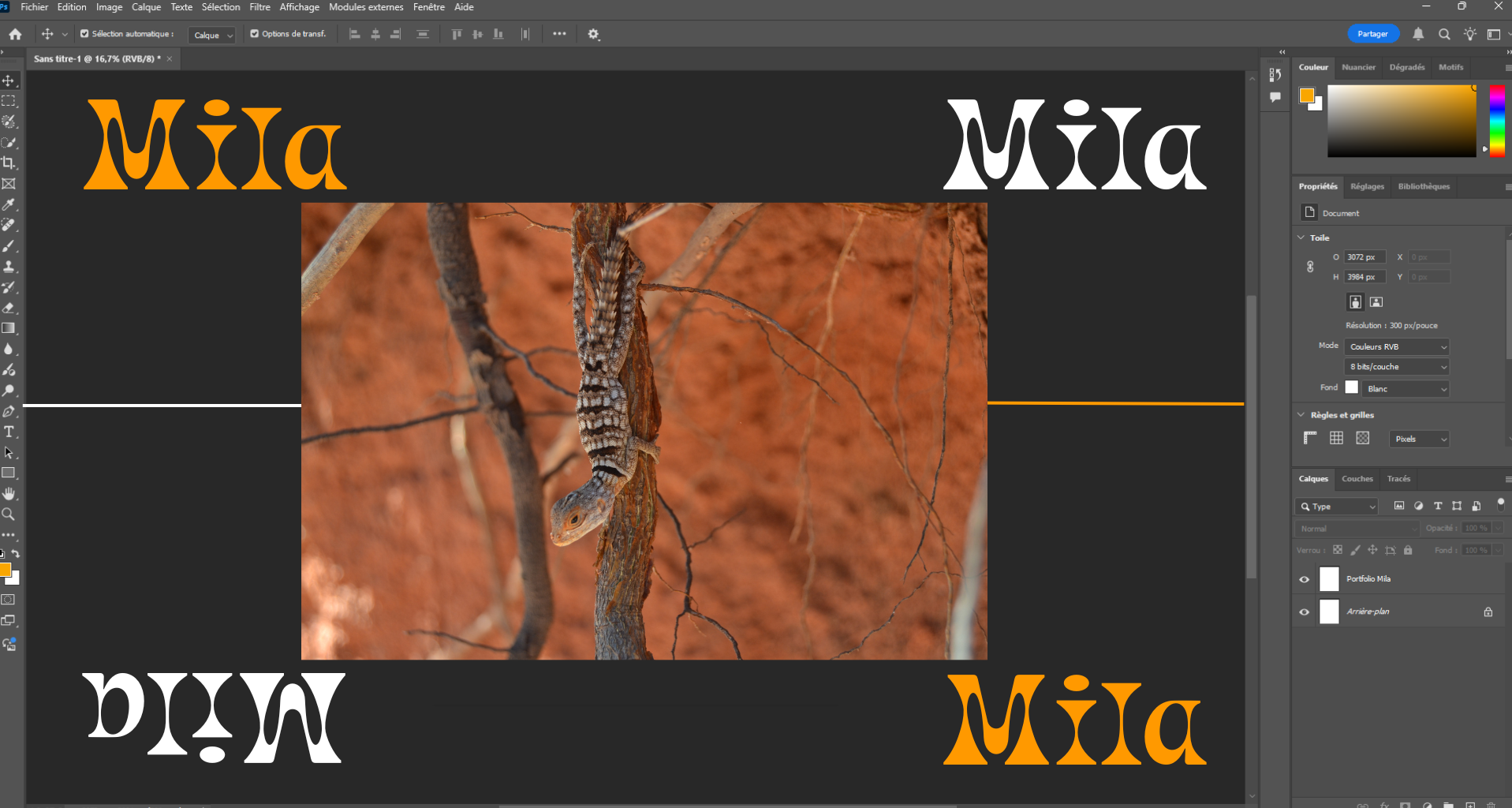Select the Pen tool
Image resolution: width=1512 pixels, height=808 pixels.
9,411
